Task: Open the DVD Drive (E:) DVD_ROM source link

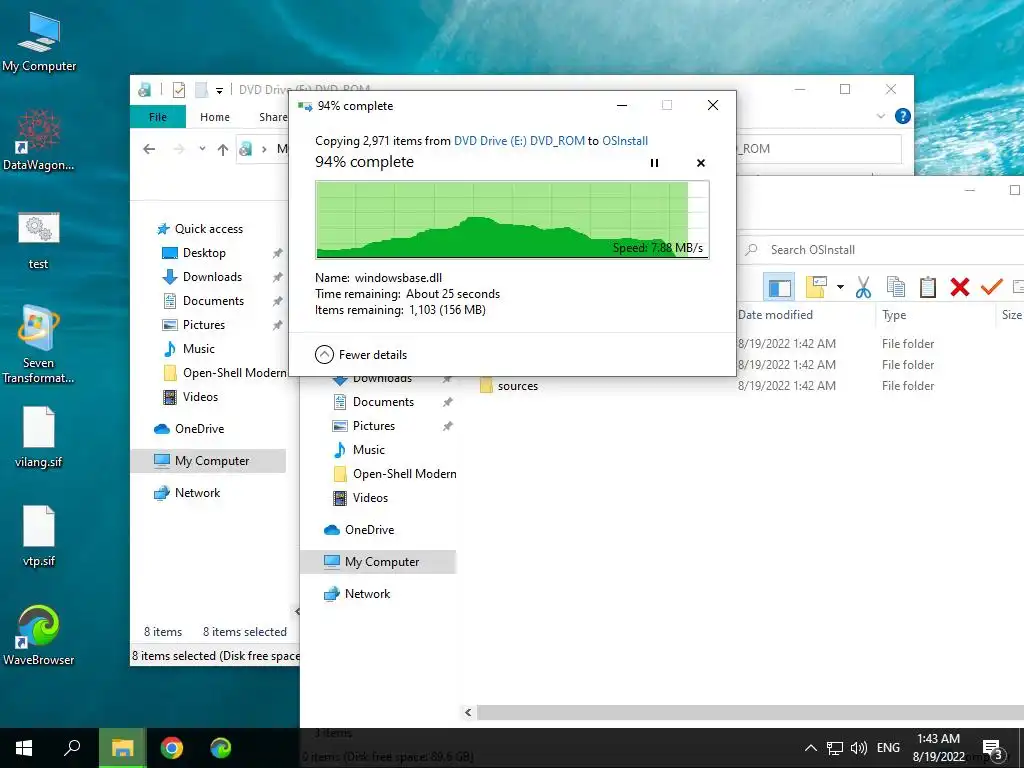Action: (519, 141)
